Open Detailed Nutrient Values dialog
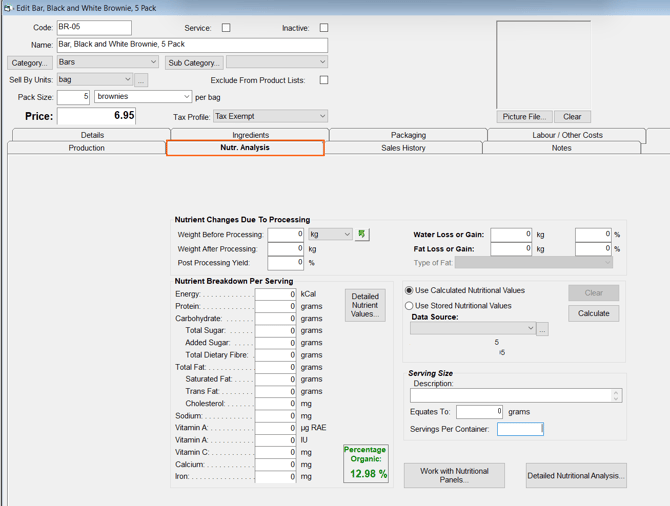The image size is (670, 506). (x=365, y=305)
